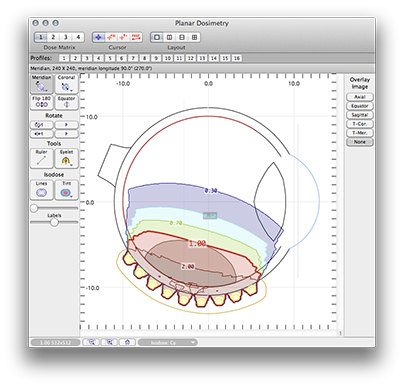Adjust the isodose tint slider above Labels
The width and height of the screenshot is (404, 387).
[x=34, y=209]
